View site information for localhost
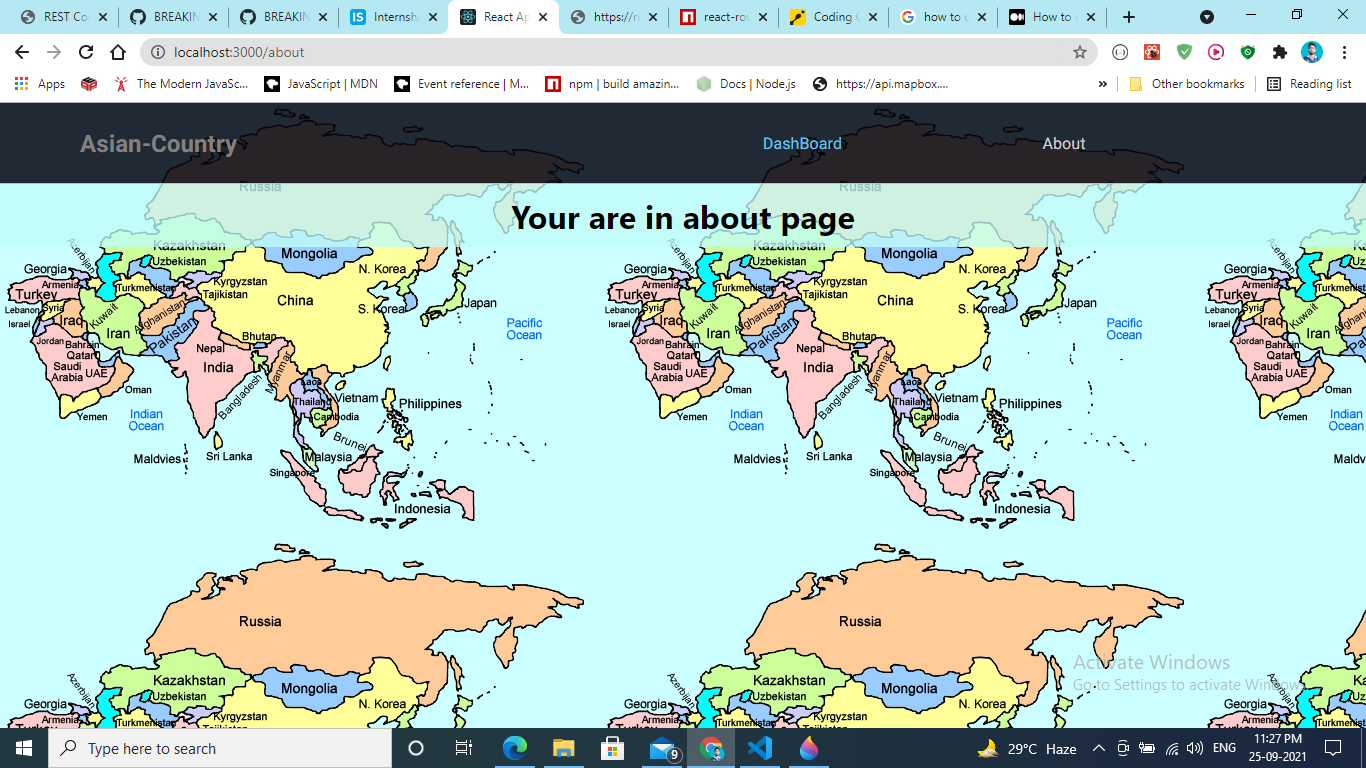 tap(157, 52)
